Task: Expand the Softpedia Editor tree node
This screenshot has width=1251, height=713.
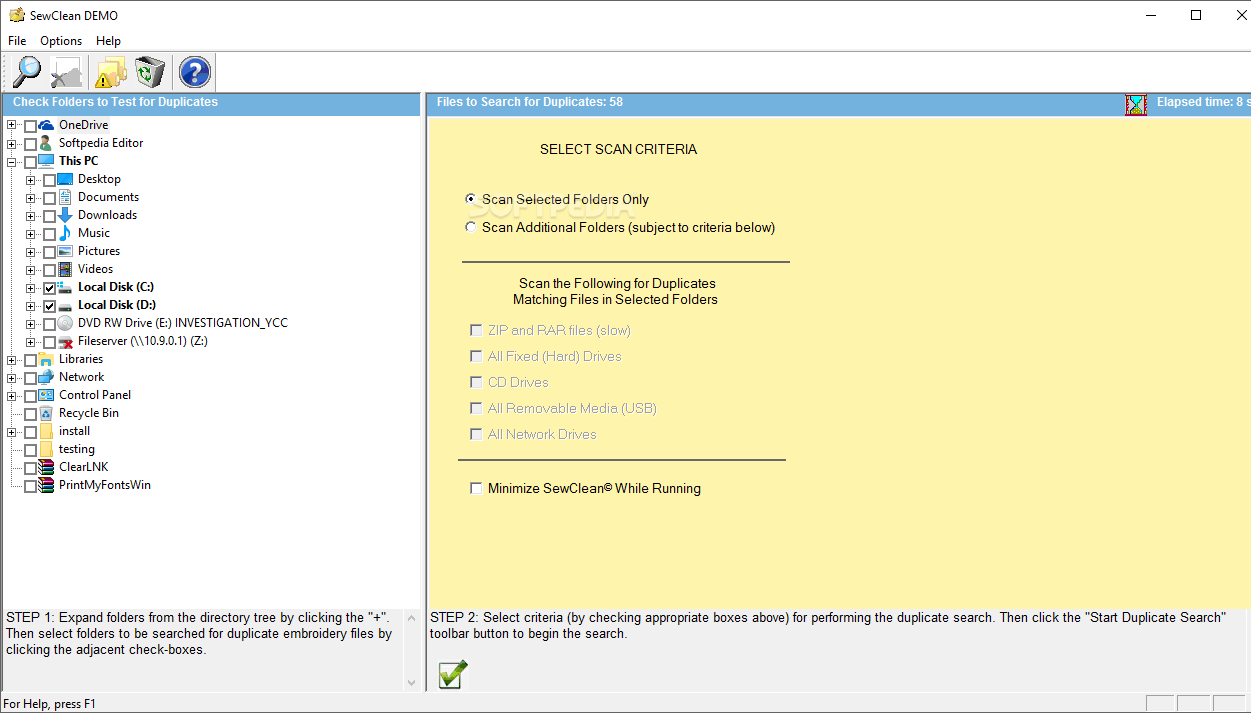Action: [12, 143]
